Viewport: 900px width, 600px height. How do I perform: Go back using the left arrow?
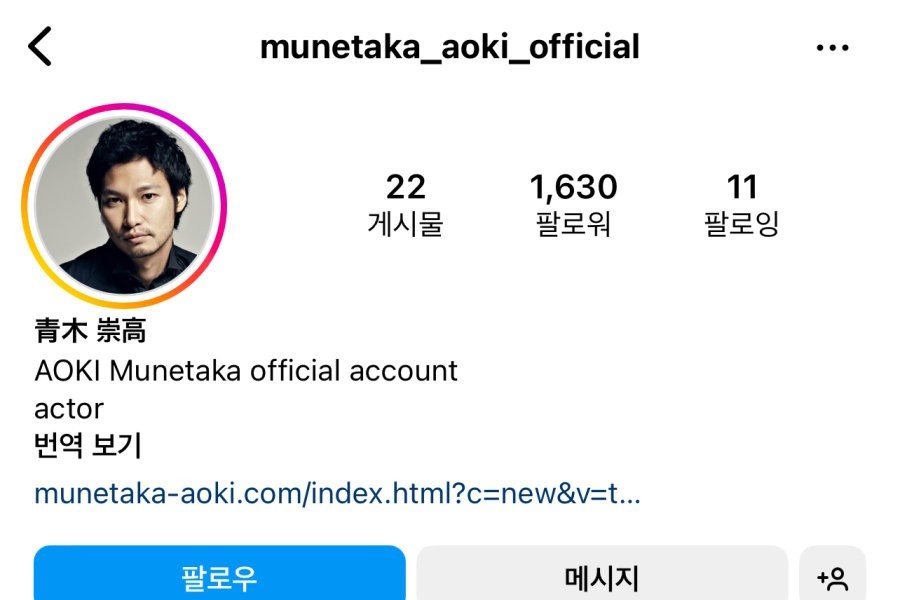click(x=40, y=46)
